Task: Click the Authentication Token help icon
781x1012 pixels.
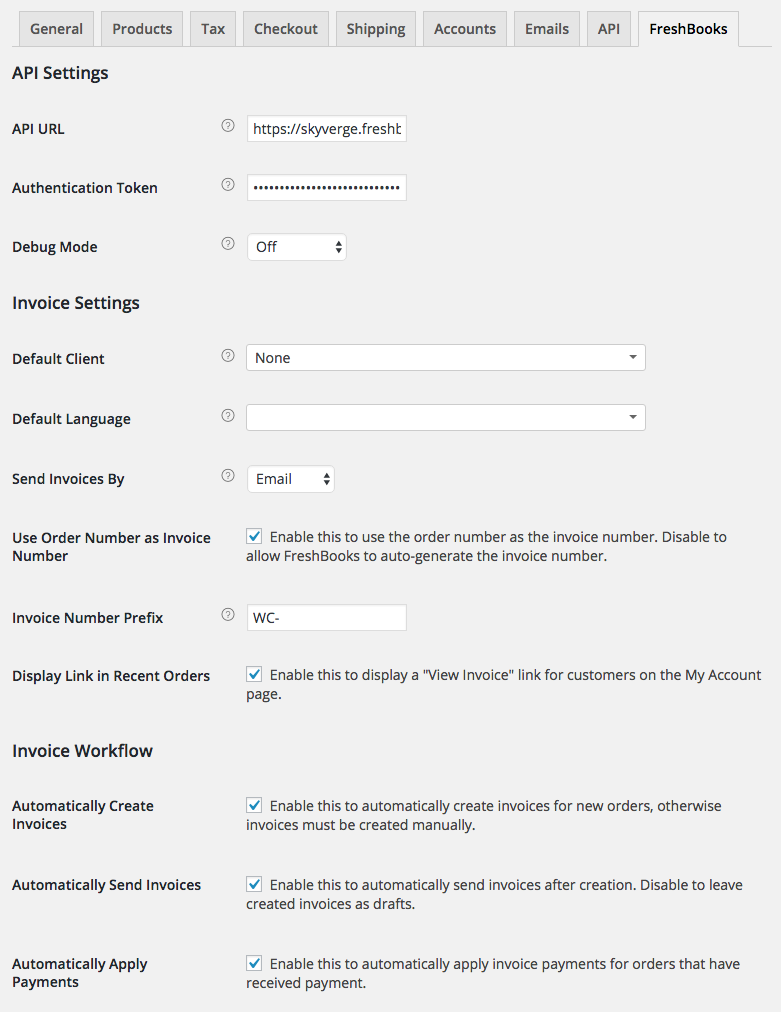Action: pyautogui.click(x=228, y=185)
